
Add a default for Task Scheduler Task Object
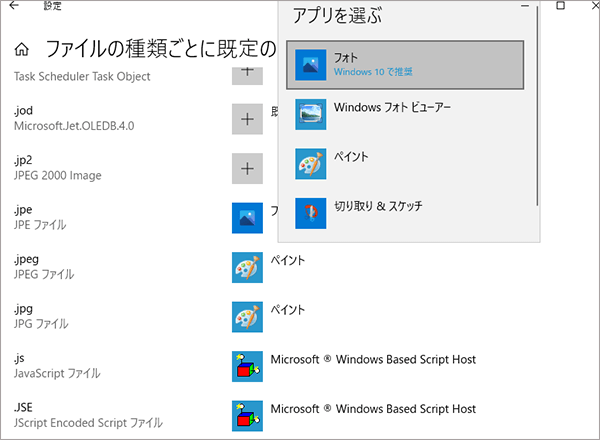point(247,76)
